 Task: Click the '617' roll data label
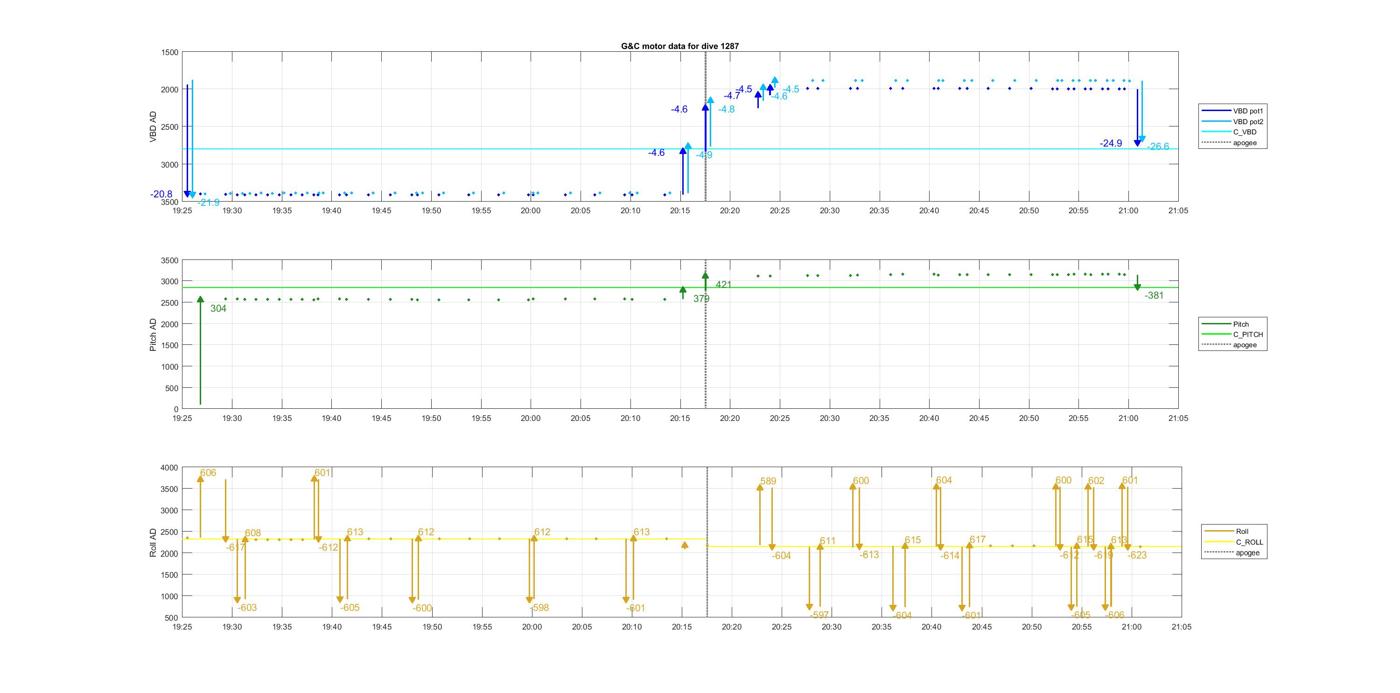coord(978,540)
